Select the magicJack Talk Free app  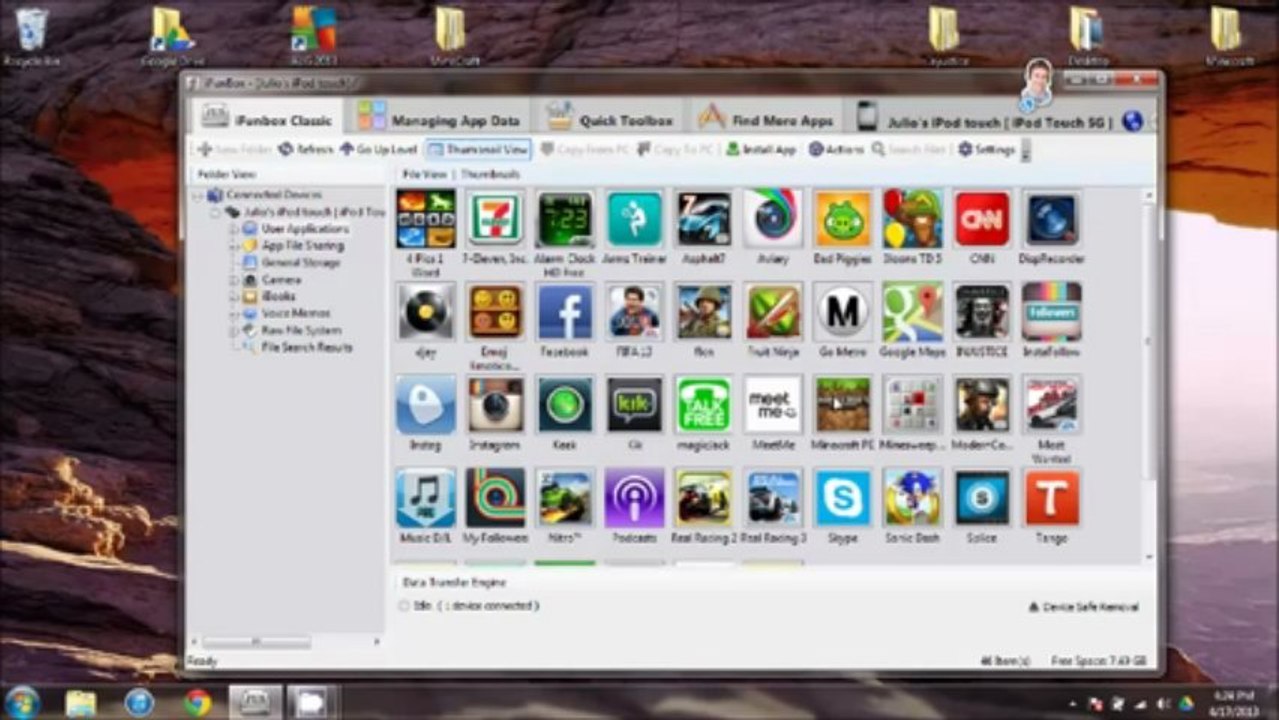(x=704, y=405)
